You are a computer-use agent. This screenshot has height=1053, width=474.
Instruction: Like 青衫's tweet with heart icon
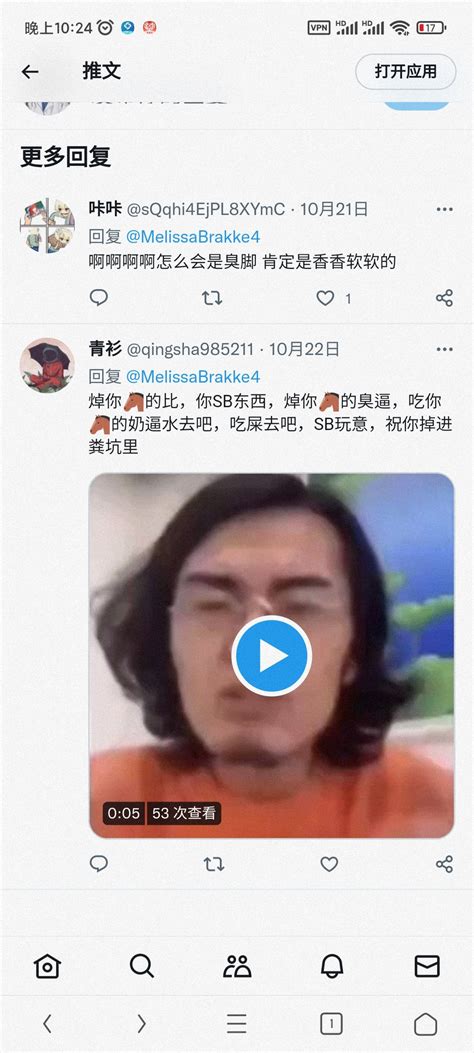click(x=329, y=864)
